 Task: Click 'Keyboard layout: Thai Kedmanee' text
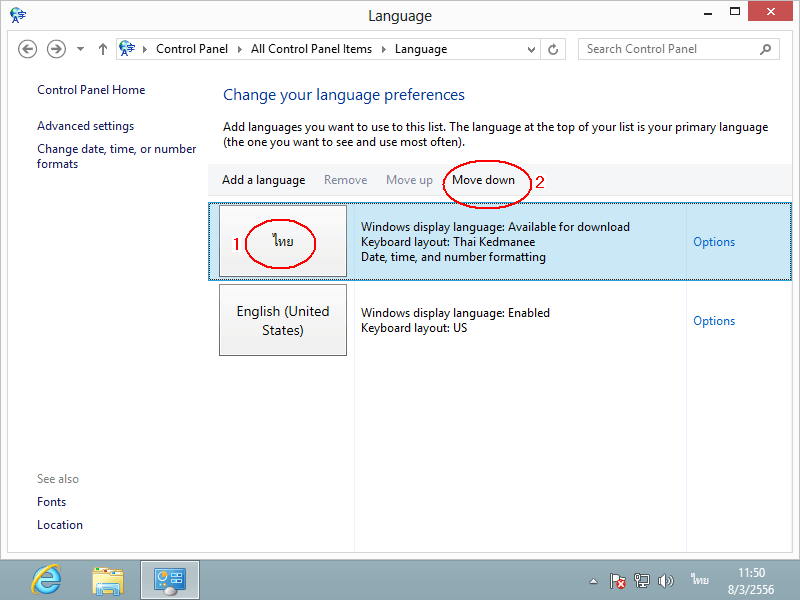pyautogui.click(x=448, y=242)
